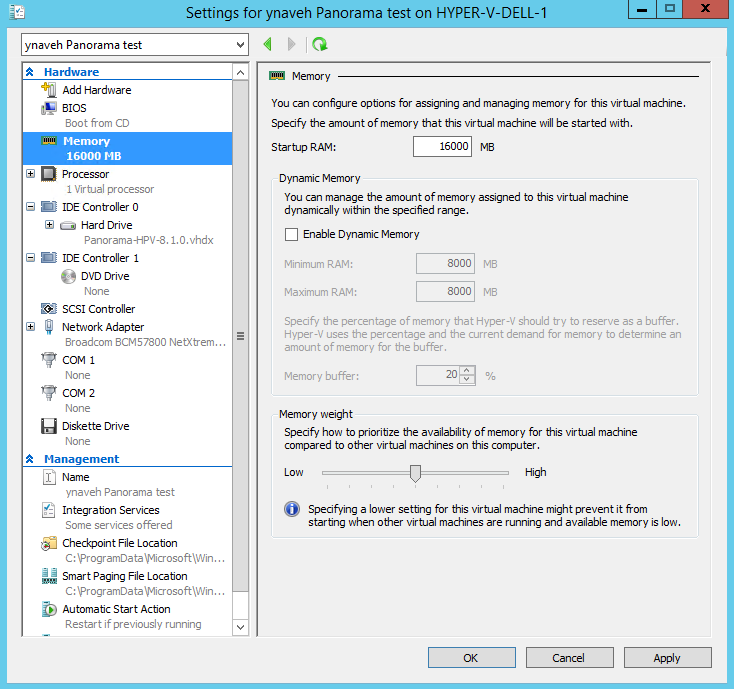This screenshot has height=689, width=734.
Task: Open Checkpoint File Location settings
Action: [x=119, y=543]
